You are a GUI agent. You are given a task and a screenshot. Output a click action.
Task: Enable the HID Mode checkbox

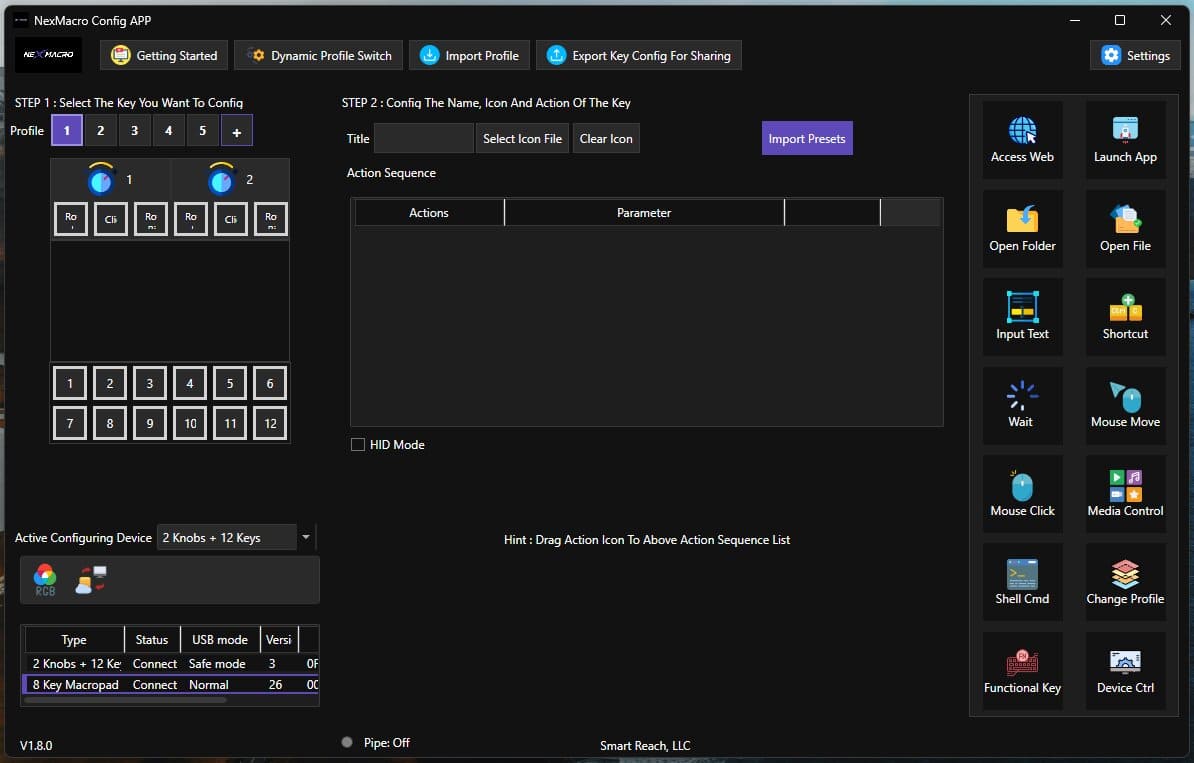(x=358, y=445)
